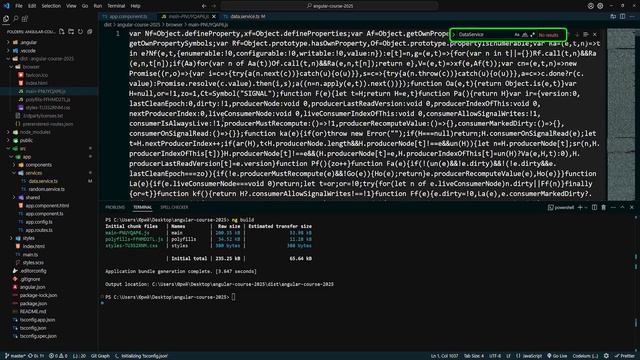Image resolution: width=640 pixels, height=360 pixels.
Task: Switch to the app.component.ts editor tab
Action: [129, 17]
